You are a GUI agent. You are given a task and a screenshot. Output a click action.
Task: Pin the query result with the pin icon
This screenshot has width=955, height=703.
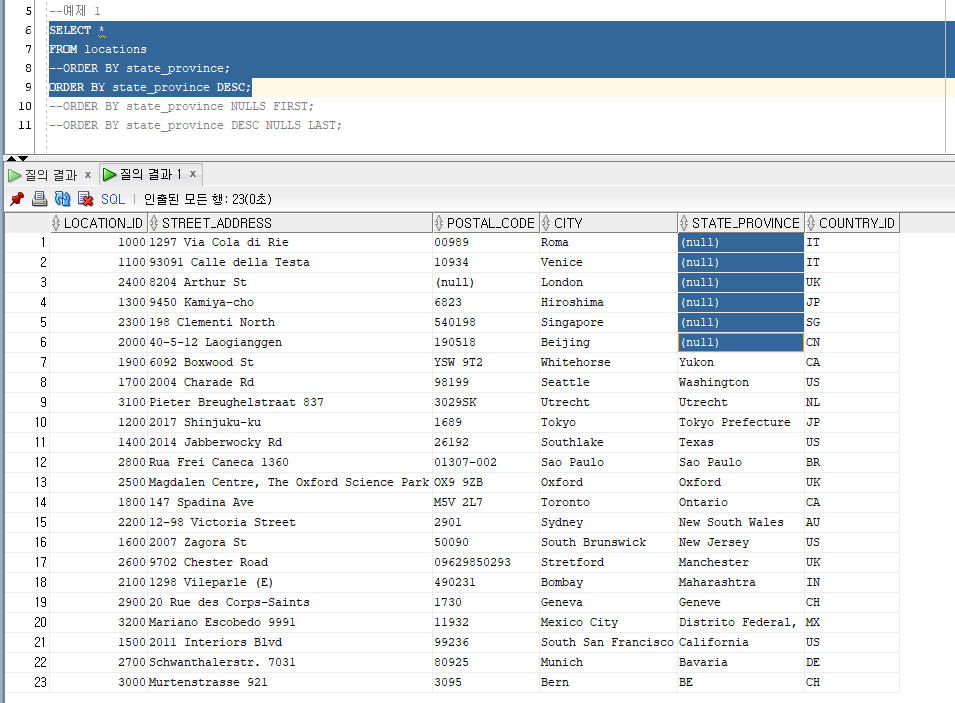point(17,199)
